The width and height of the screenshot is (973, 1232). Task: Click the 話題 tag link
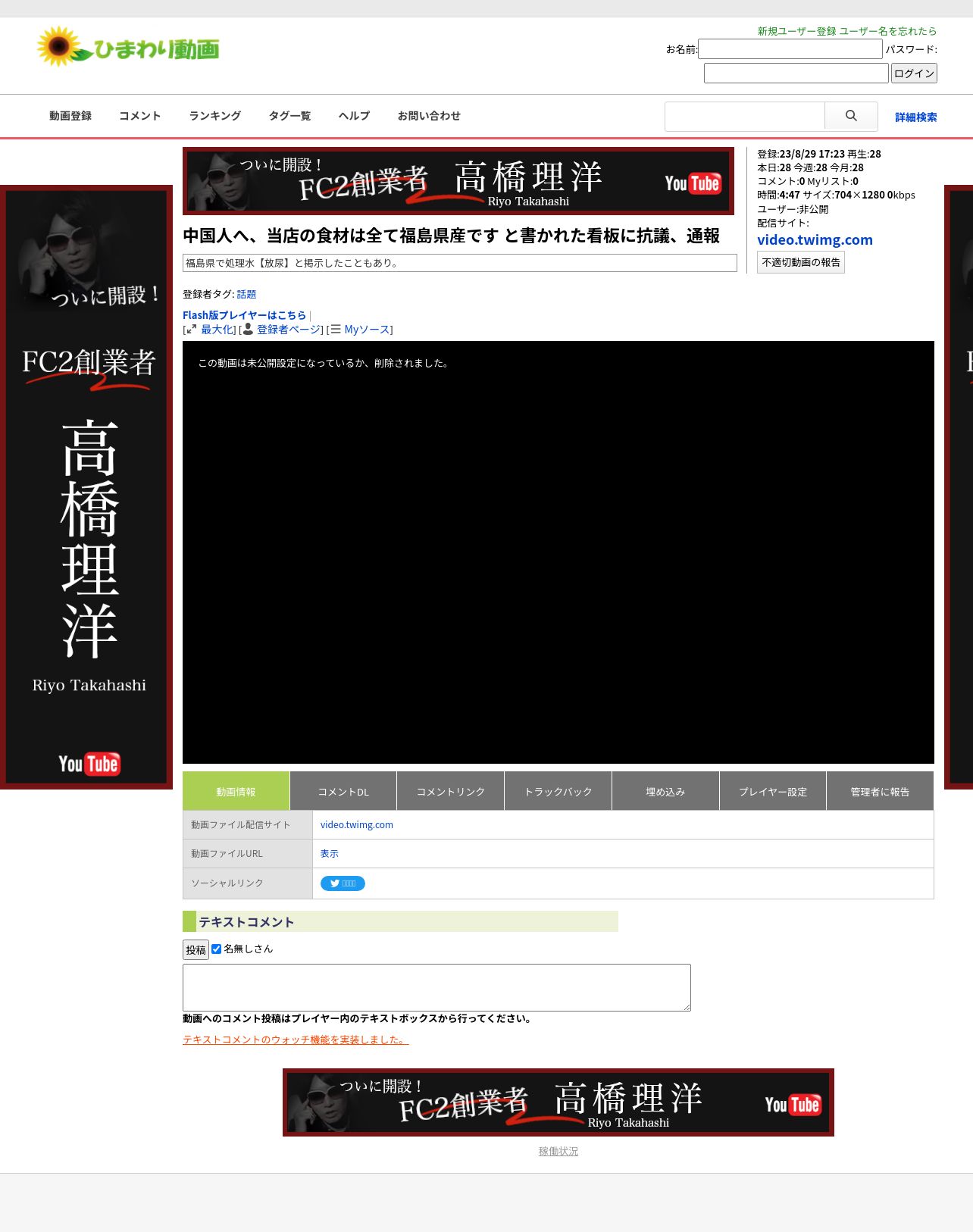(x=246, y=294)
